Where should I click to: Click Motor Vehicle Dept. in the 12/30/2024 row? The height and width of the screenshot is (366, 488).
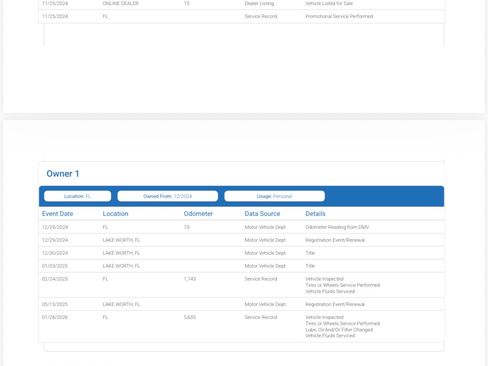coord(265,253)
